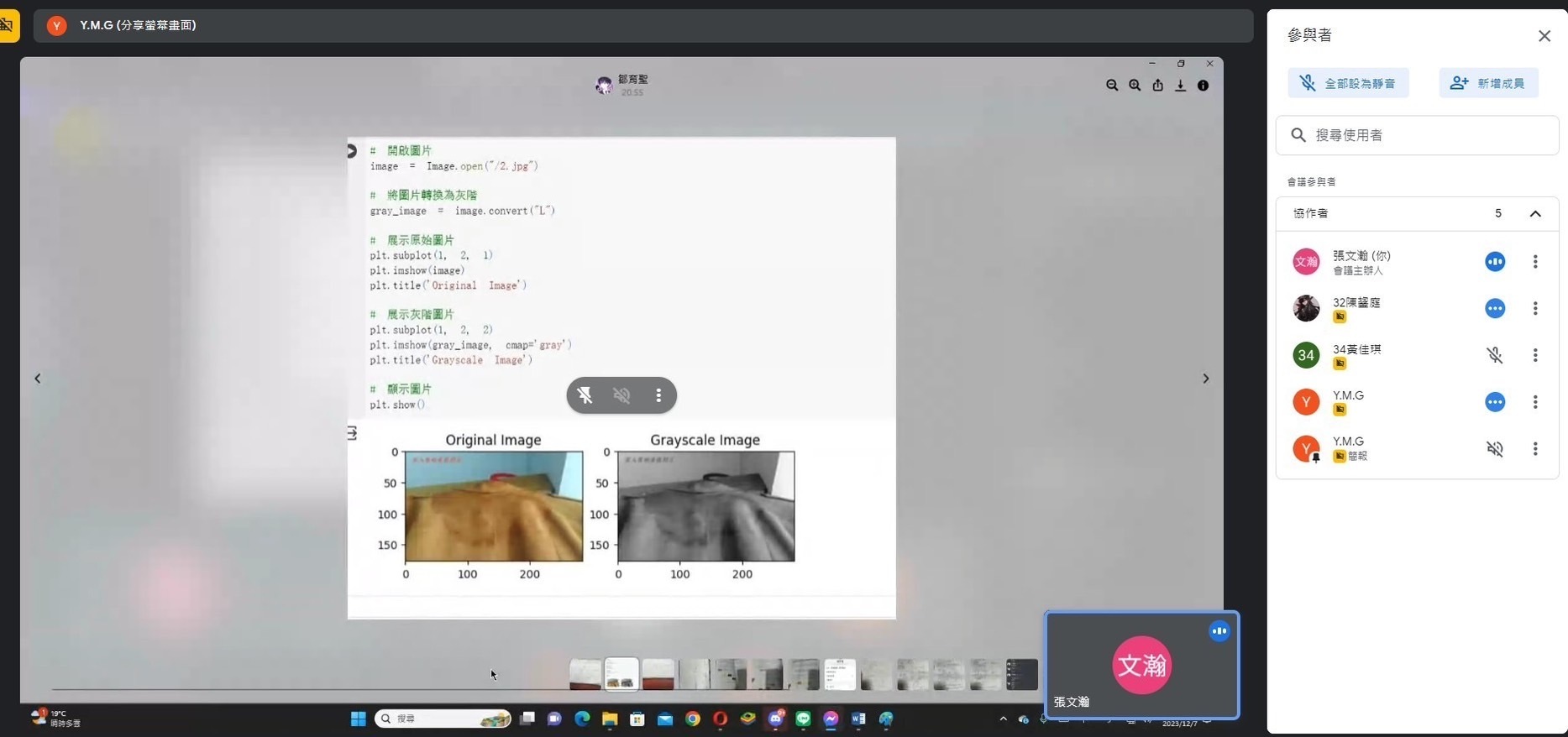Click the orange Y avatar with pin badge
Screen dimensions: 1568x737
click(1306, 449)
